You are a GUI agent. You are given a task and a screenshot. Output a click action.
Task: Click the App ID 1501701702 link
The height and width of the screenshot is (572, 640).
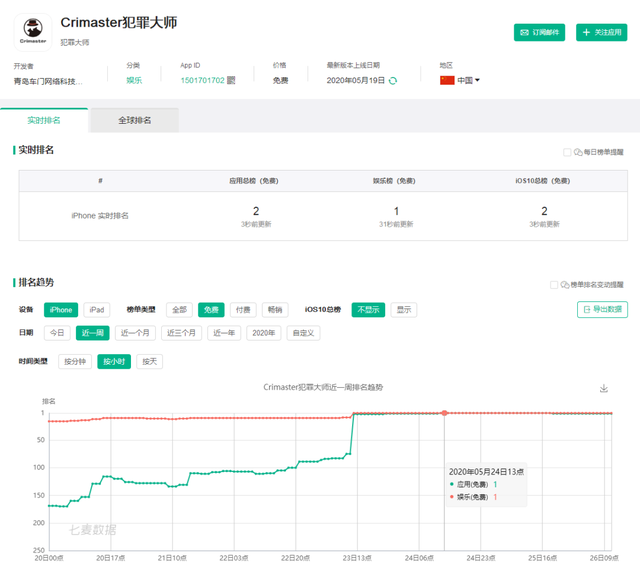[202, 80]
